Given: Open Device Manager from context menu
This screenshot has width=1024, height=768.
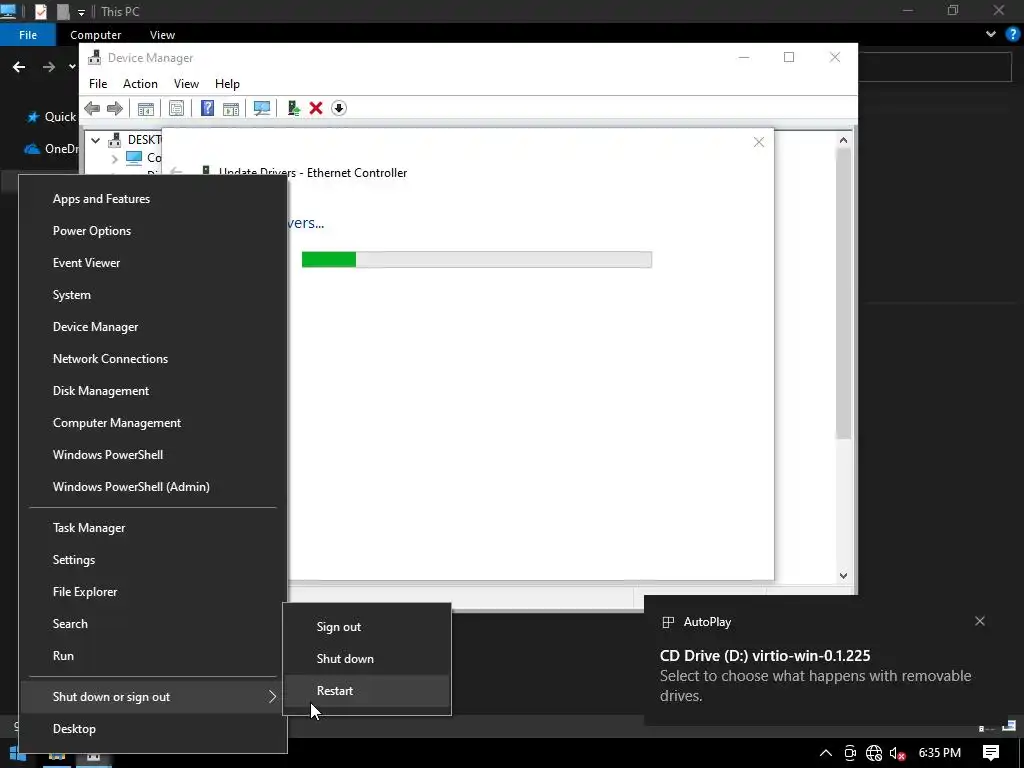Looking at the screenshot, I should tap(153, 327).
